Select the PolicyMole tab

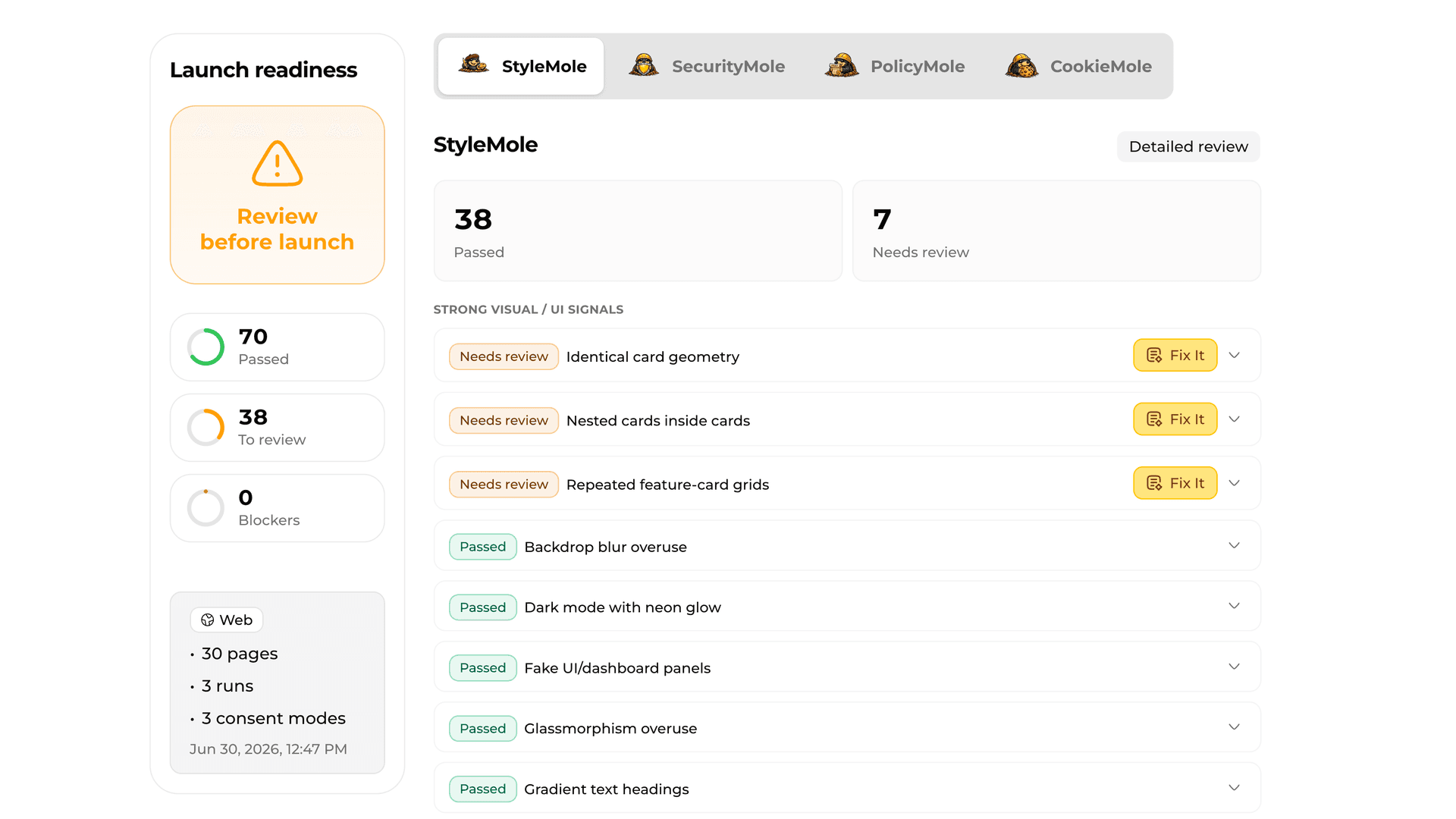(x=895, y=66)
